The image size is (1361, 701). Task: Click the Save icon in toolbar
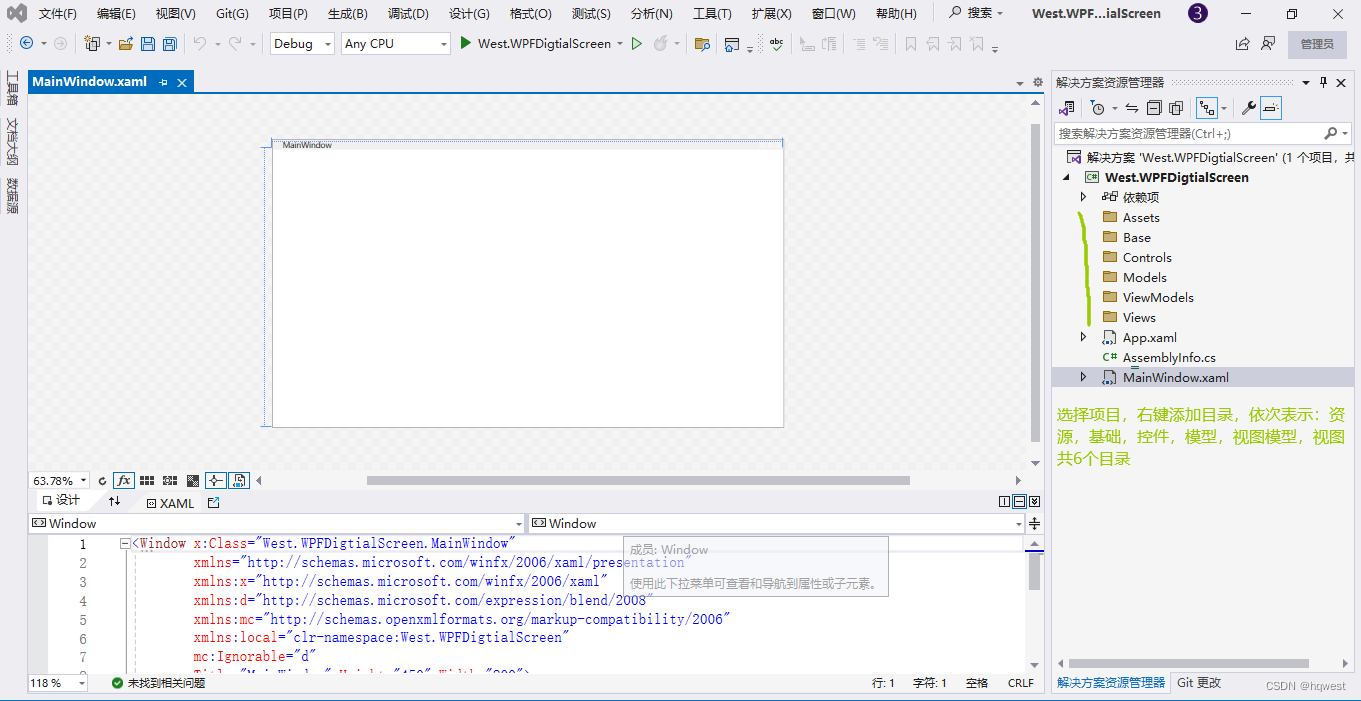pos(148,44)
